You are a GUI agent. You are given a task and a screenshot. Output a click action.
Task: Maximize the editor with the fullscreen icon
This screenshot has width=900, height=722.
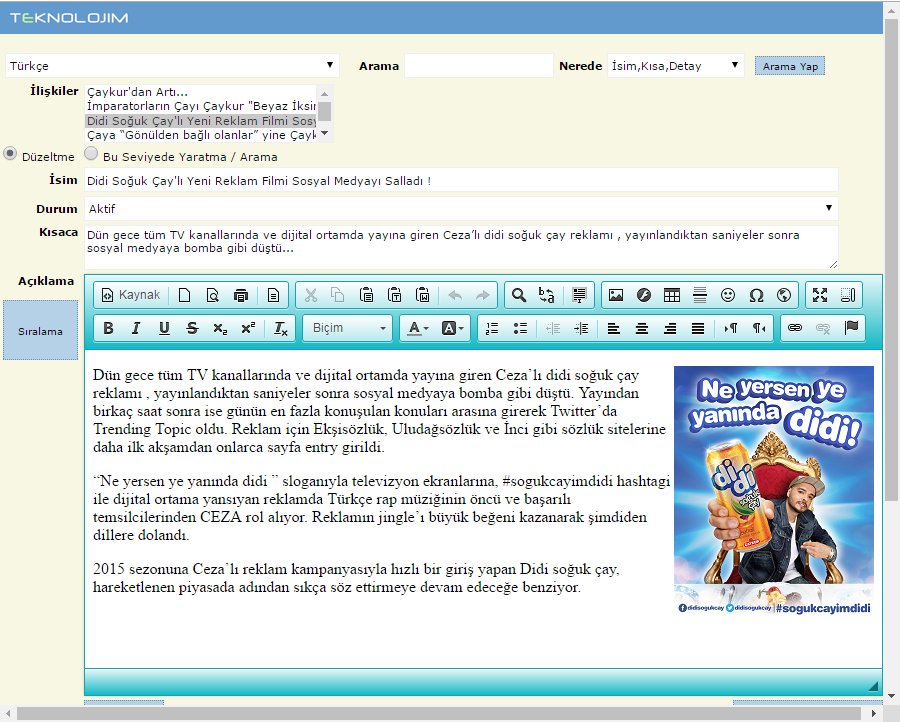click(x=820, y=295)
